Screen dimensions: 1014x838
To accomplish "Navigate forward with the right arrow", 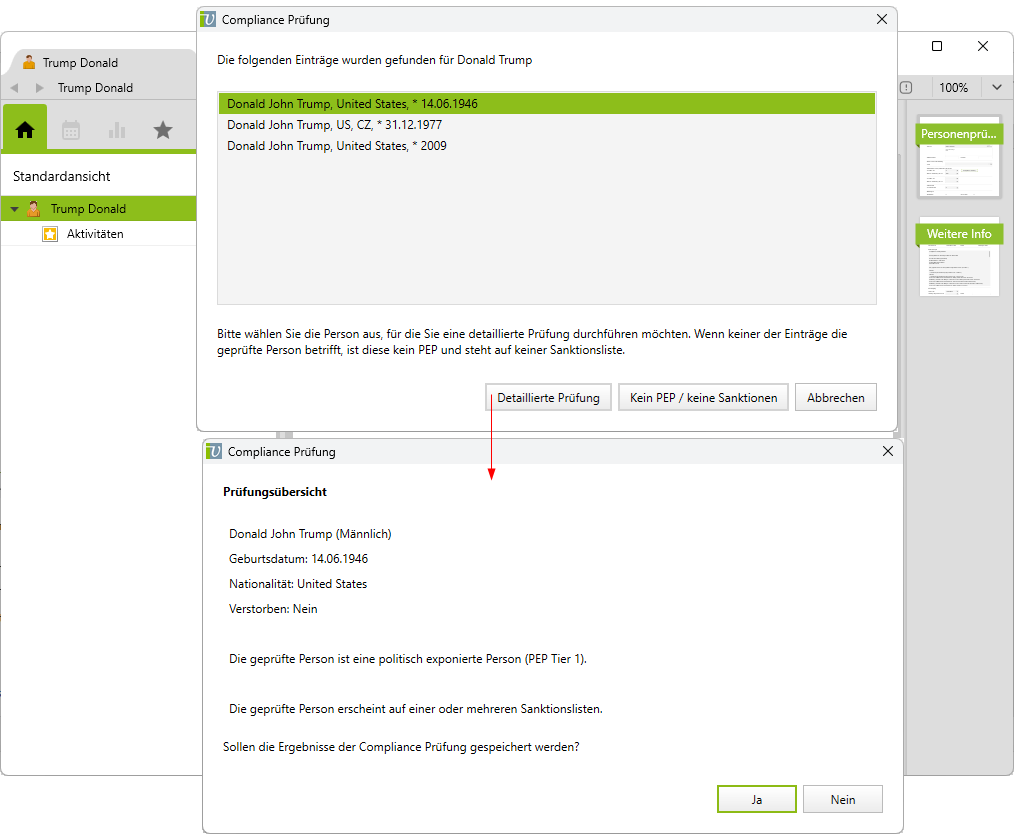I will tap(39, 88).
